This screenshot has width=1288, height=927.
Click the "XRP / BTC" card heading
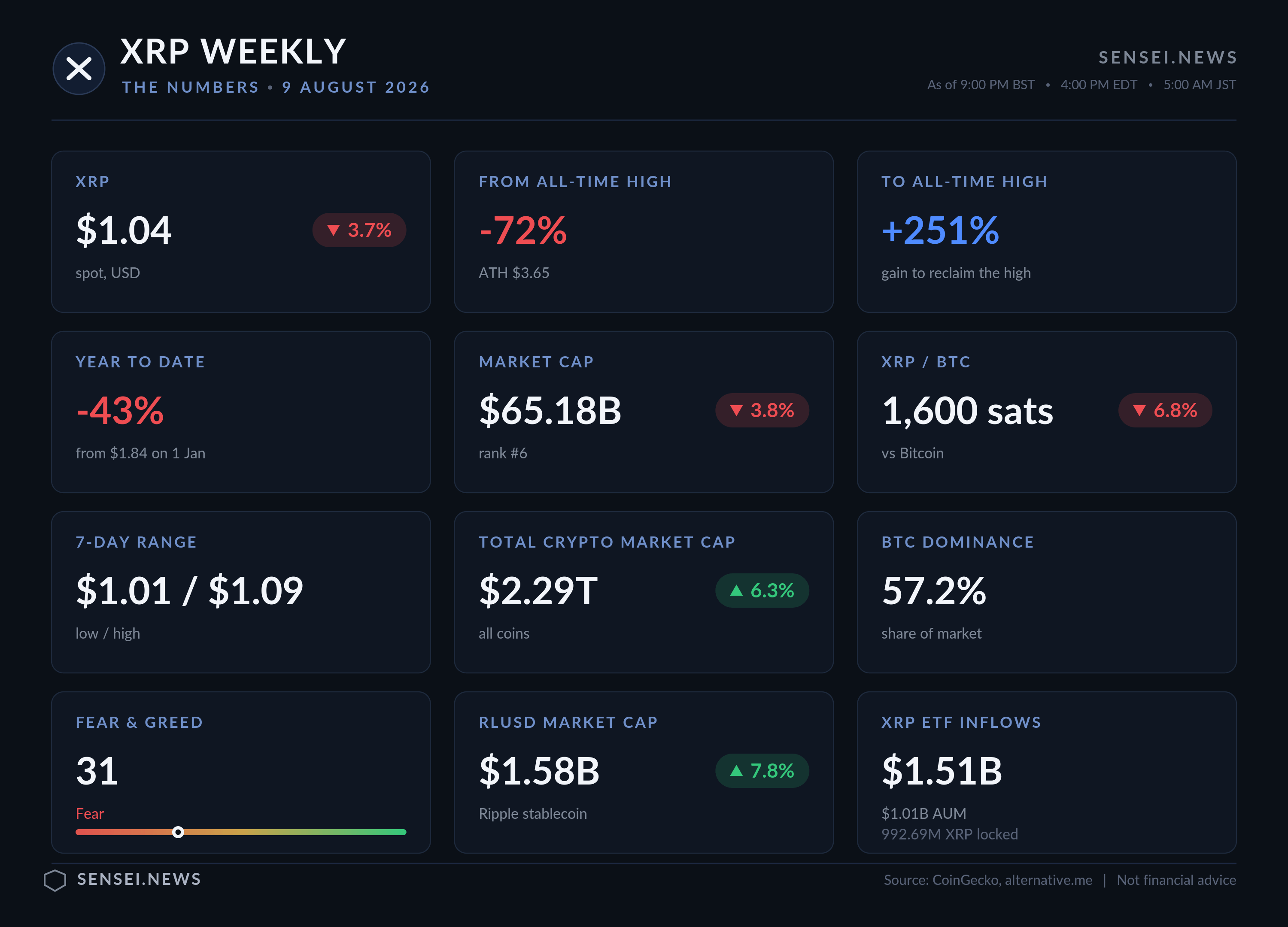[x=926, y=362]
